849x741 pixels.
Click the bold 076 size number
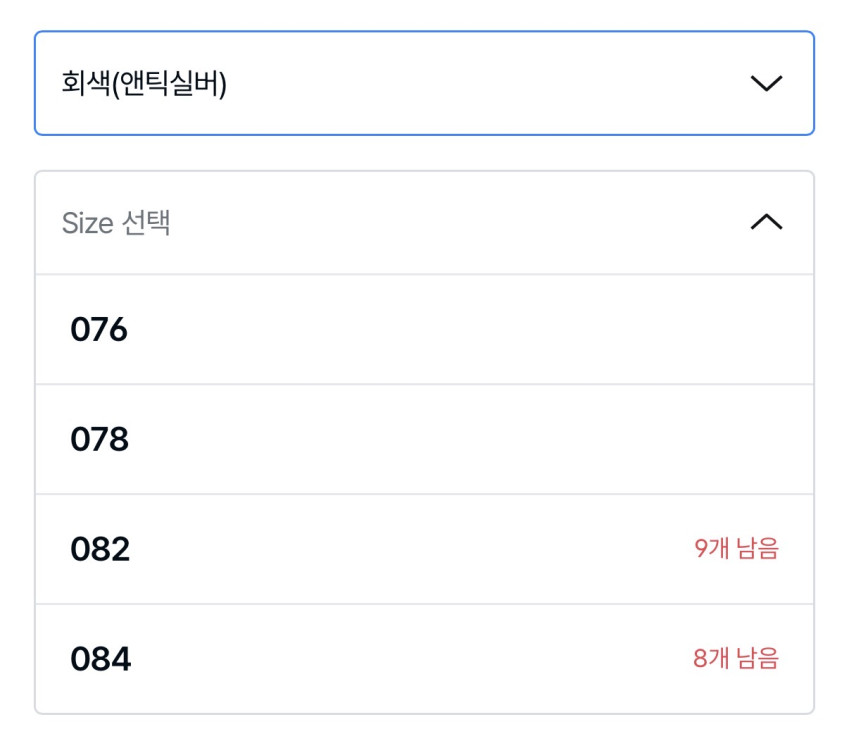pyautogui.click(x=99, y=330)
